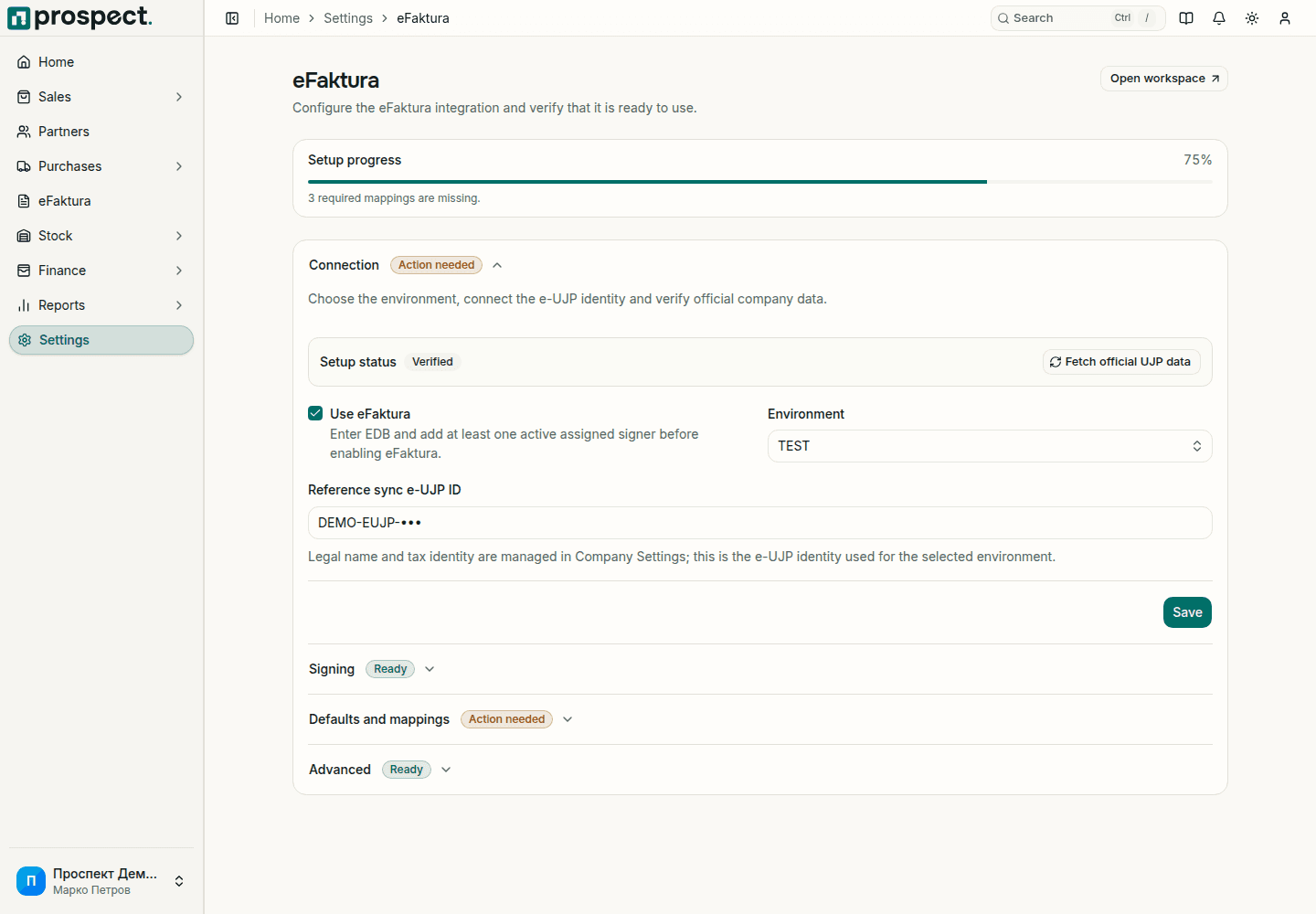The height and width of the screenshot is (914, 1316).
Task: Click the Connection 'Action needed' badge
Action: tap(436, 265)
